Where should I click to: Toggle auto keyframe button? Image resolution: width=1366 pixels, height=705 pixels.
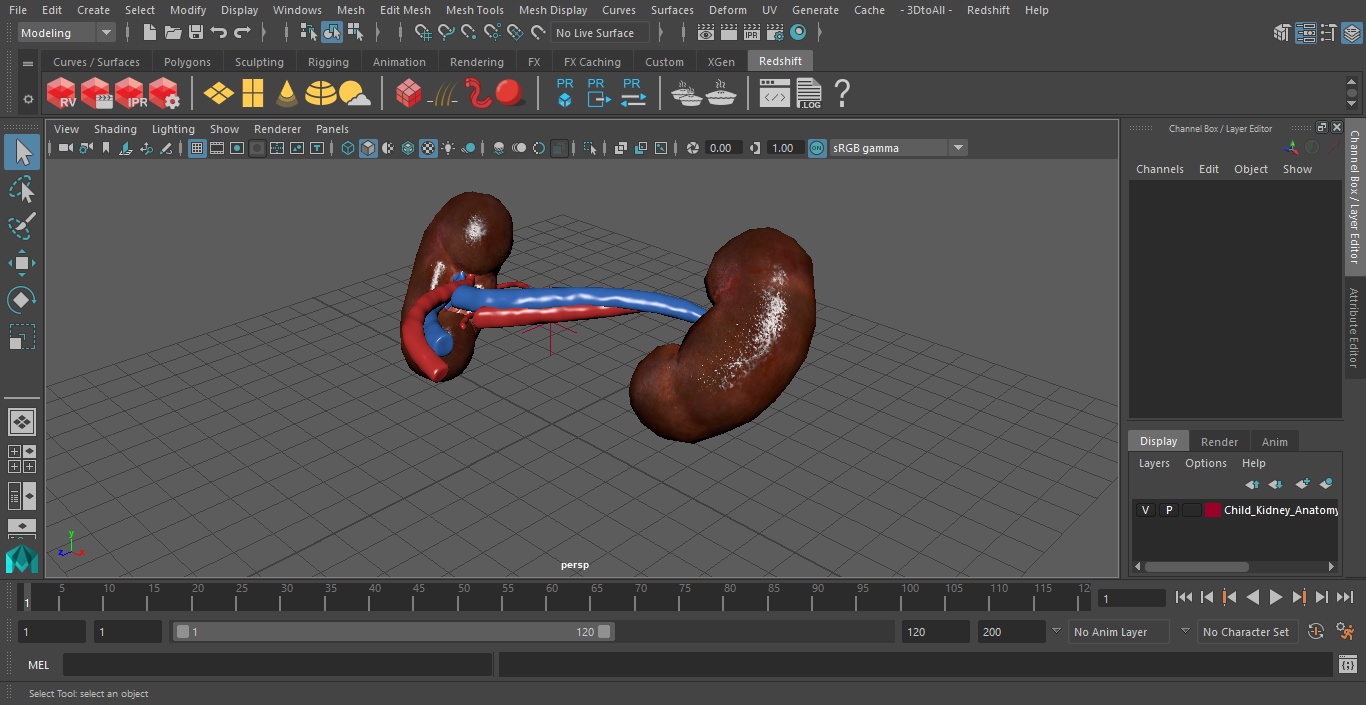1316,632
